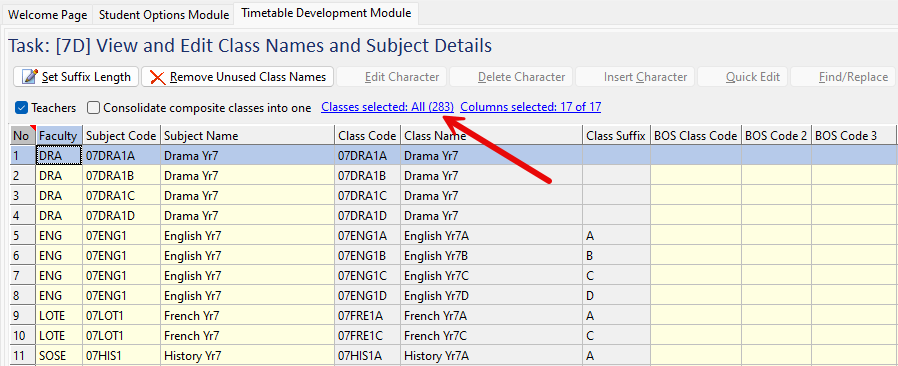Click the ENG faculty cell in row 7
898x366 pixels.
pos(59,276)
